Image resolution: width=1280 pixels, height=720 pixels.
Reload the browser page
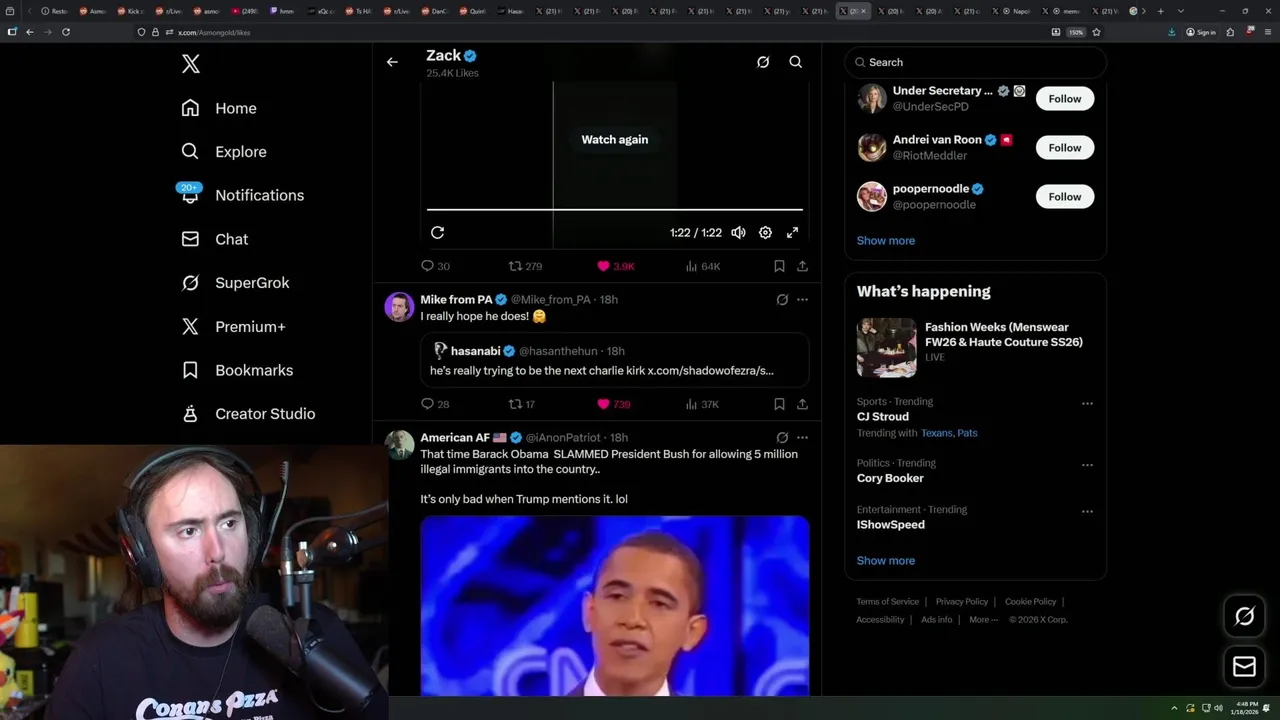click(x=66, y=32)
